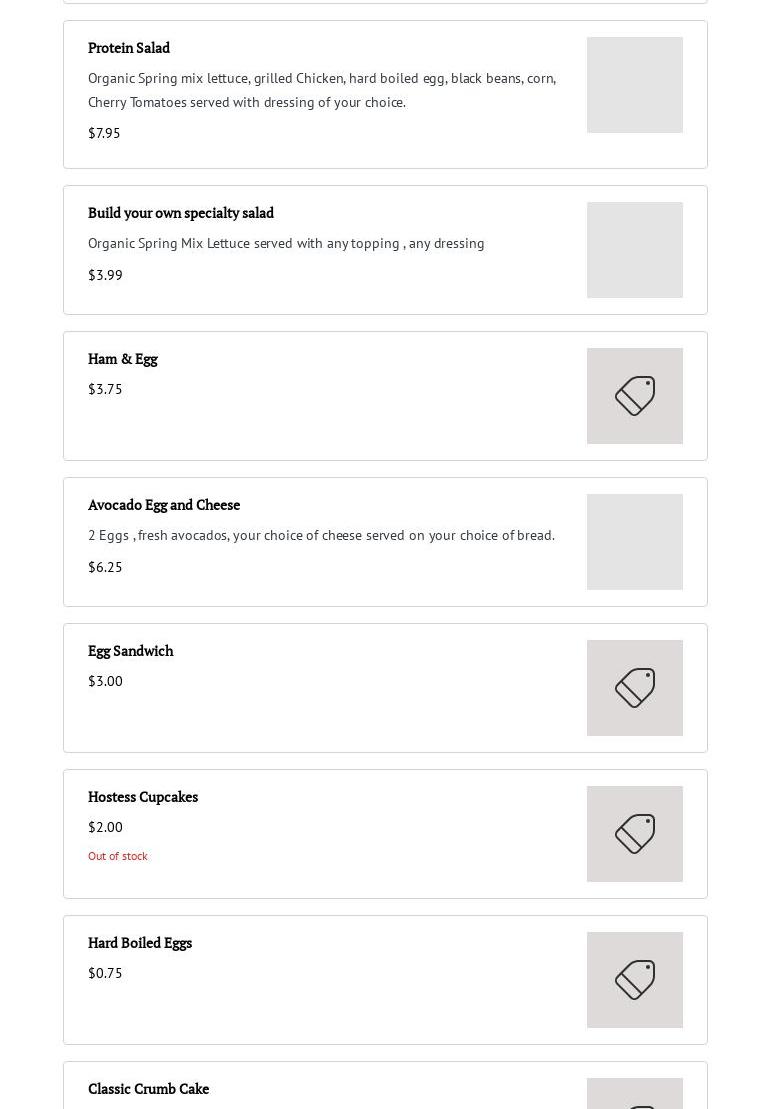Click the Egg Sandwich tag placeholder icon
Viewport: 770px width, 1109px height.
(635, 688)
